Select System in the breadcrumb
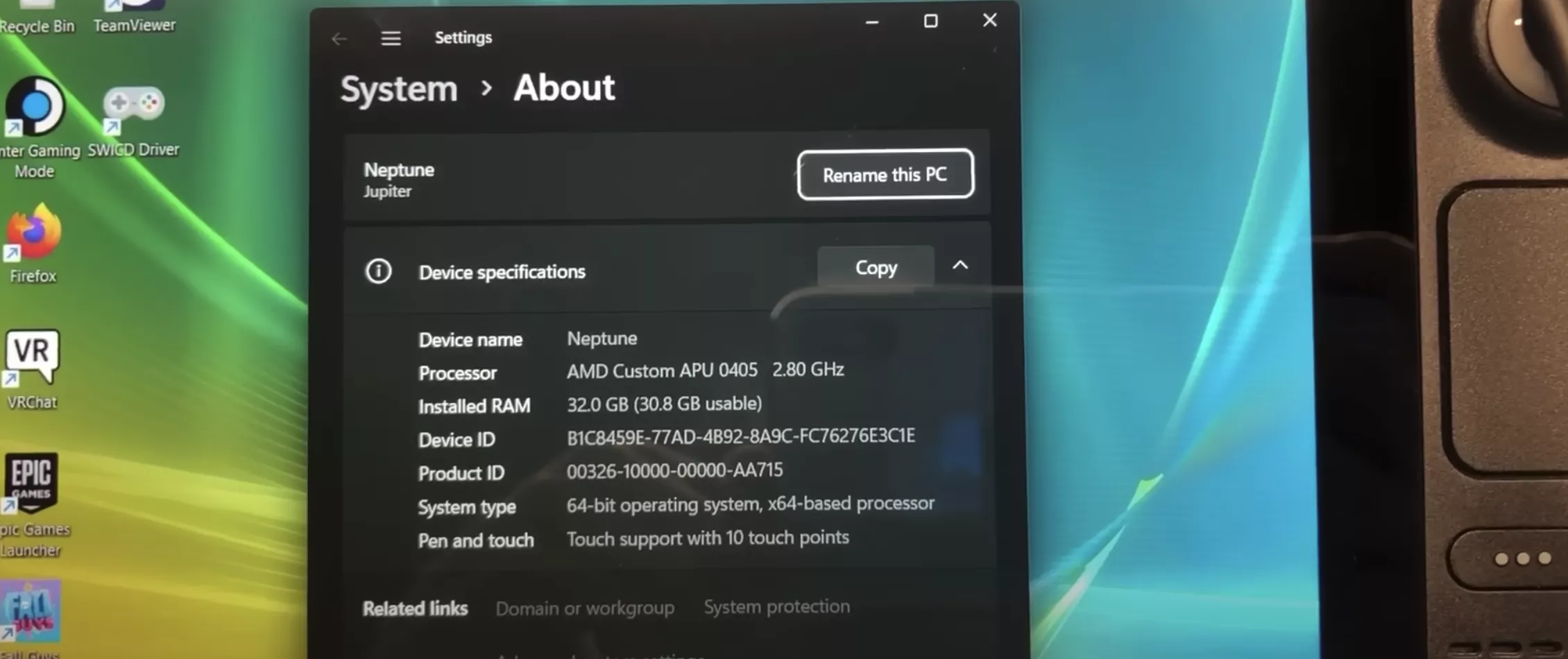Viewport: 1568px width, 659px height. pos(398,88)
